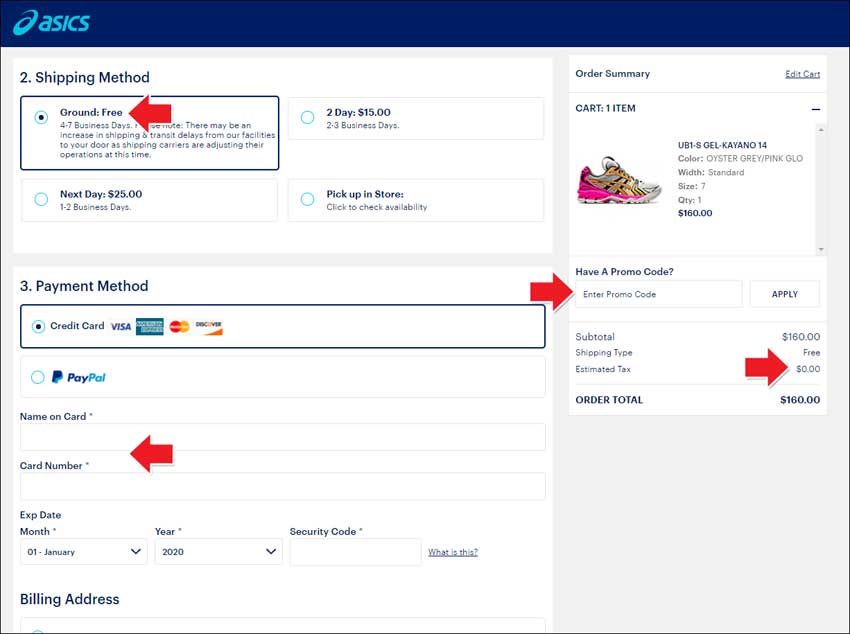Click the OYSTER GREY/PINK GLO color value
The image size is (850, 634).
pyautogui.click(x=754, y=159)
